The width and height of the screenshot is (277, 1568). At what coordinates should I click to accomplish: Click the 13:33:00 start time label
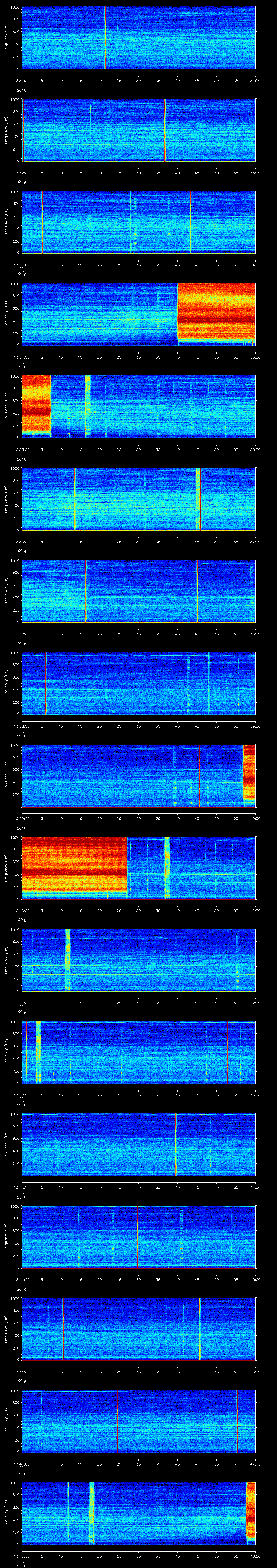(21, 265)
